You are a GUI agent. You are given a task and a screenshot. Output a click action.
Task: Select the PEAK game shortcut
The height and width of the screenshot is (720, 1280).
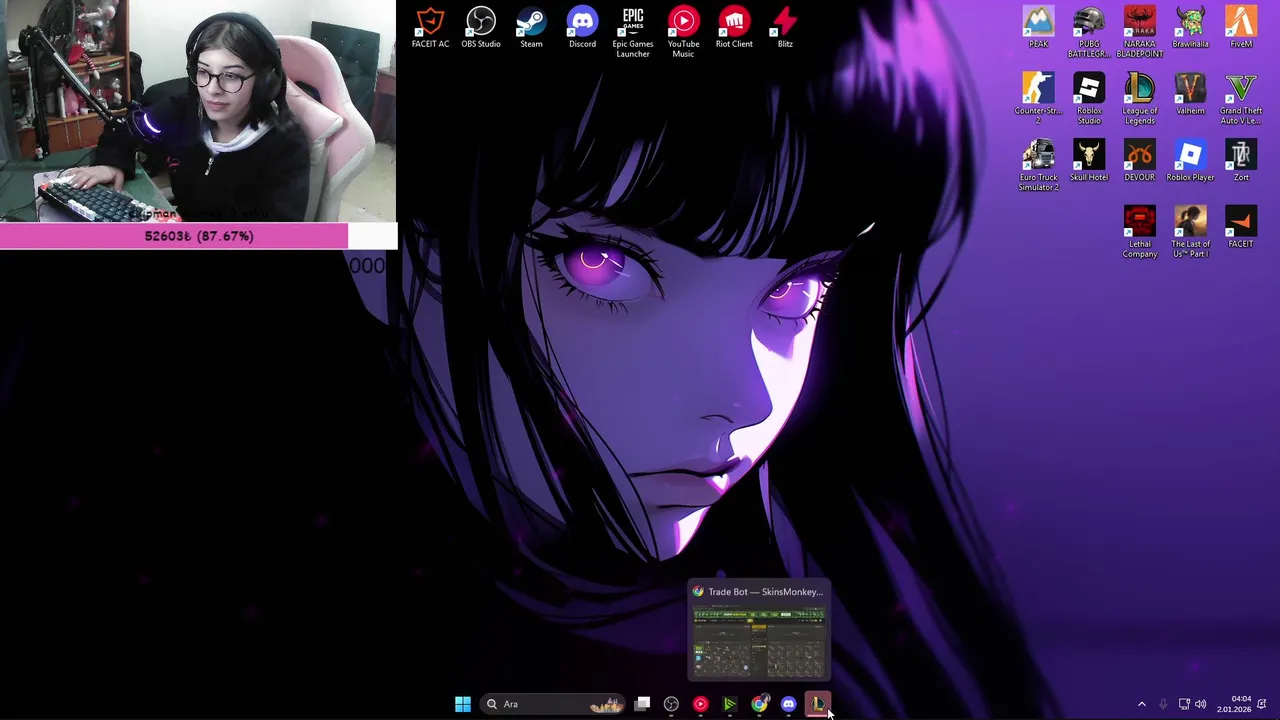[1038, 27]
